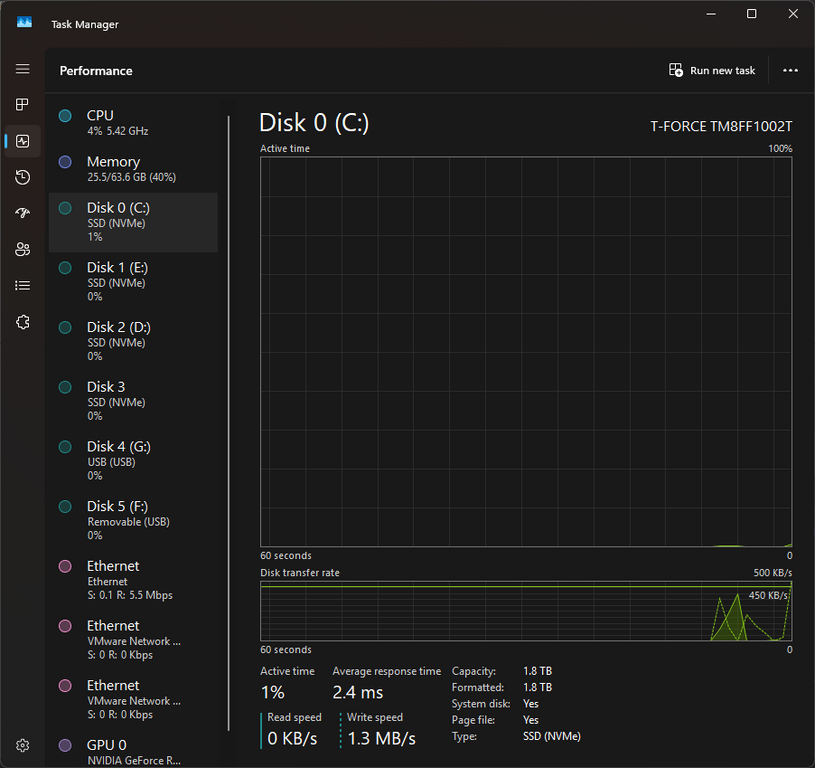Screen dimensions: 815x768
Task: Select Memory in performance list
Action: click(x=133, y=169)
